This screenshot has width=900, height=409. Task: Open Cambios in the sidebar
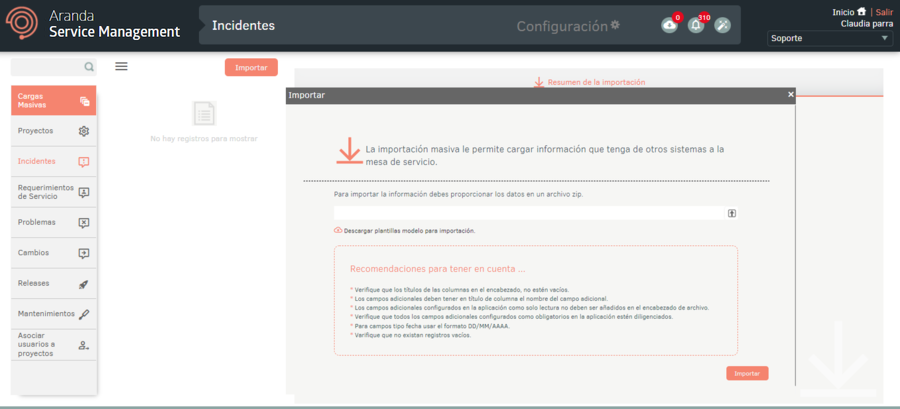pyautogui.click(x=53, y=253)
